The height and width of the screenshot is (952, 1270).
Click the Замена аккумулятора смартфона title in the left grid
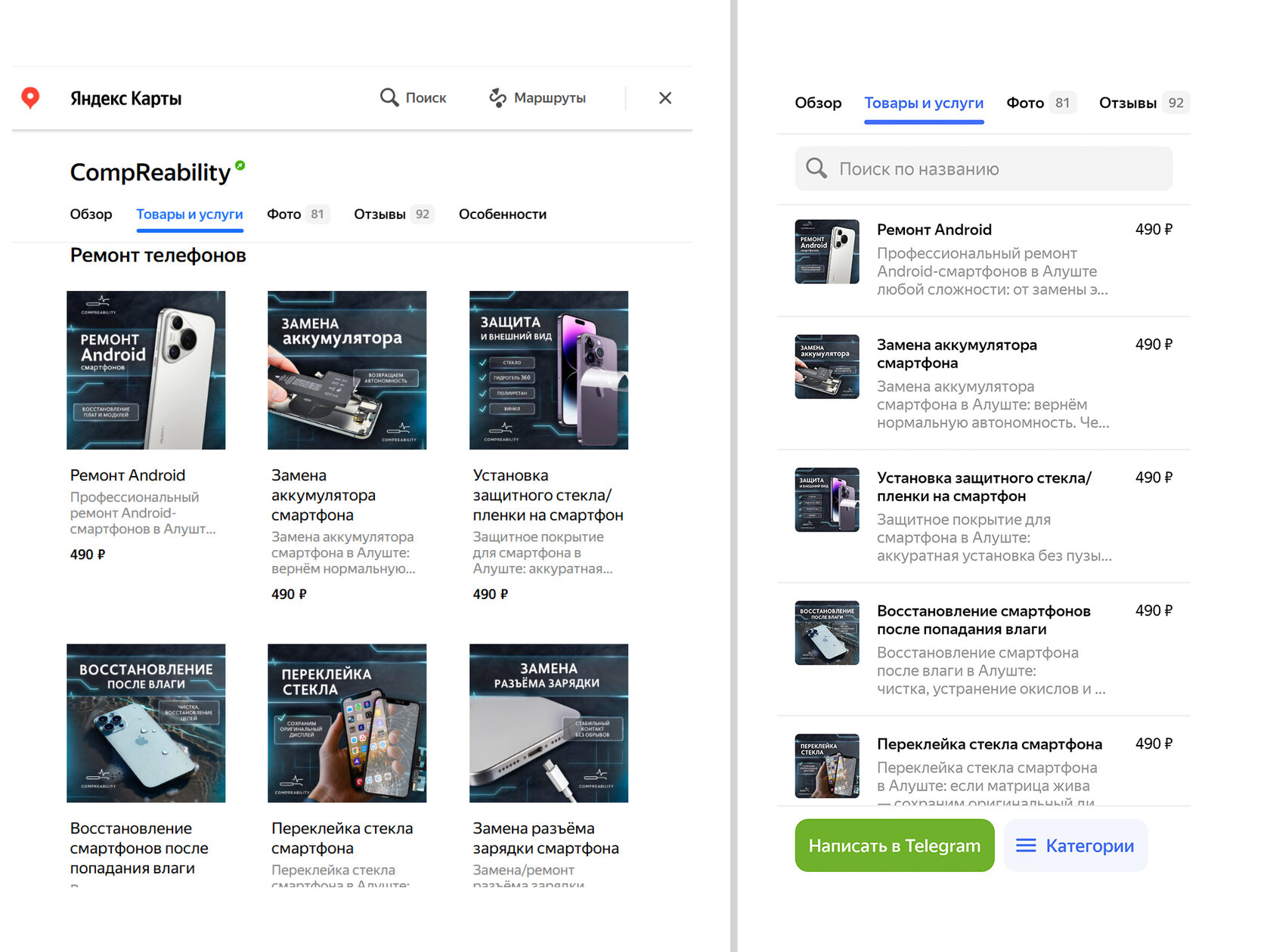click(324, 495)
